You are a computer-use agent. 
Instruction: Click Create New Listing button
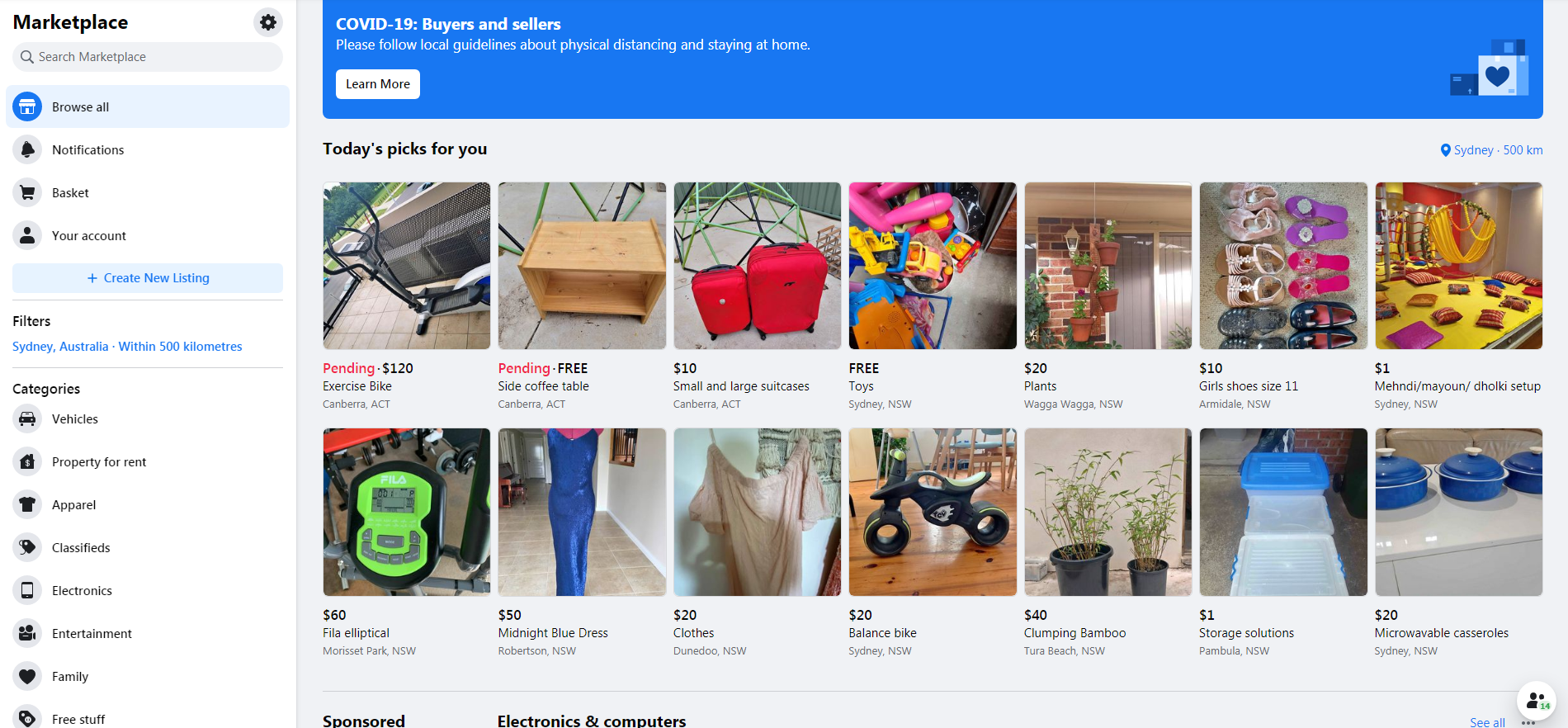[x=148, y=278]
